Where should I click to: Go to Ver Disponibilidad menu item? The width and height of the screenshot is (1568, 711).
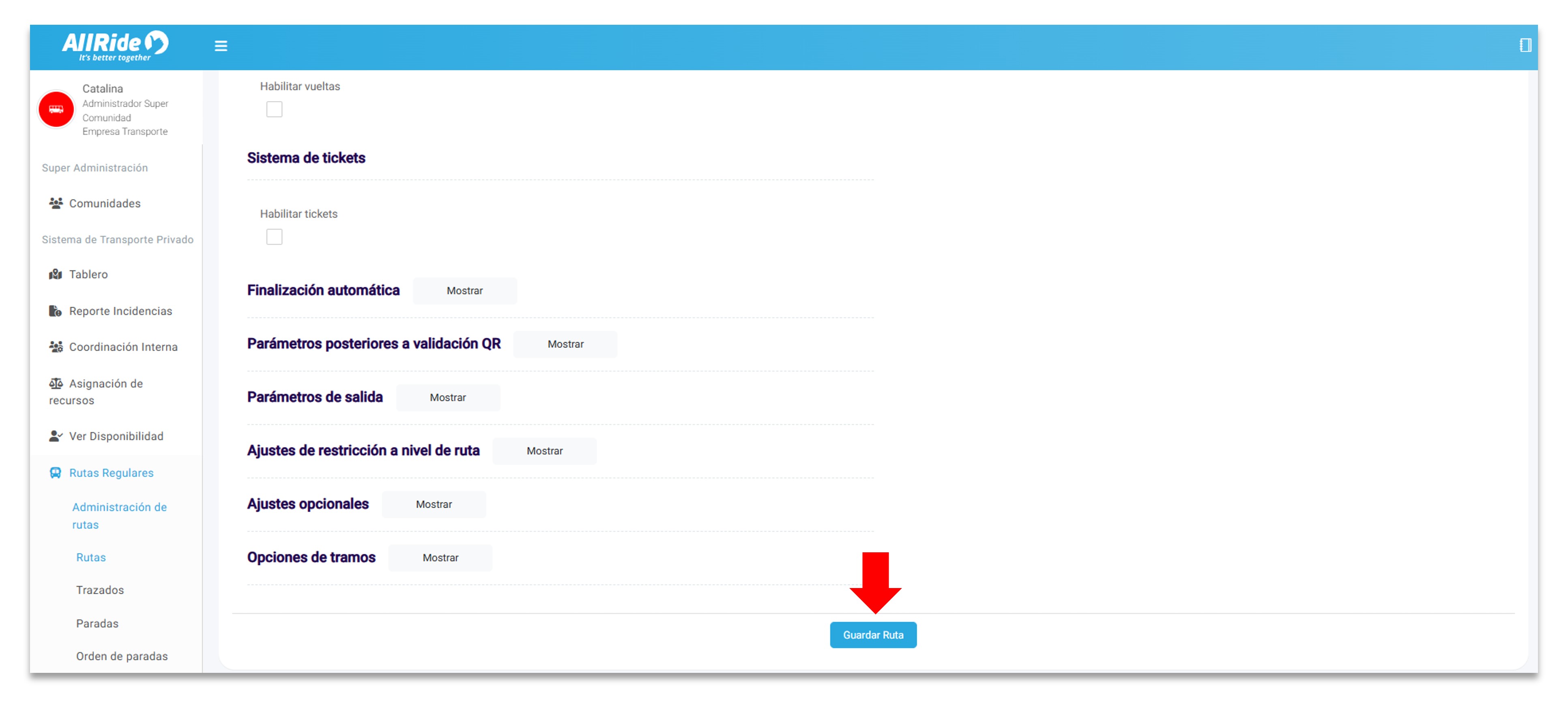[x=116, y=436]
